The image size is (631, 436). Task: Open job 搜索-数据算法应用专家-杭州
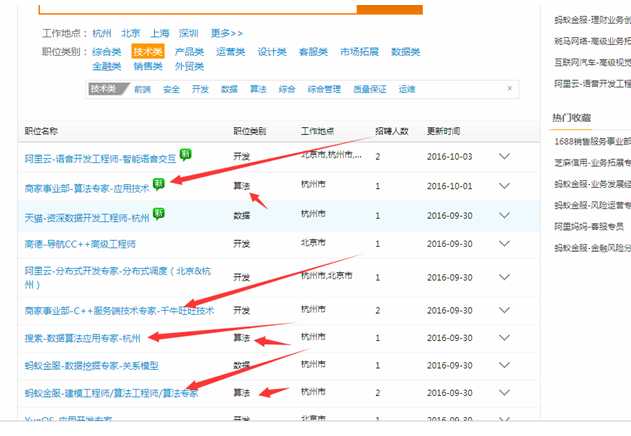pos(82,338)
